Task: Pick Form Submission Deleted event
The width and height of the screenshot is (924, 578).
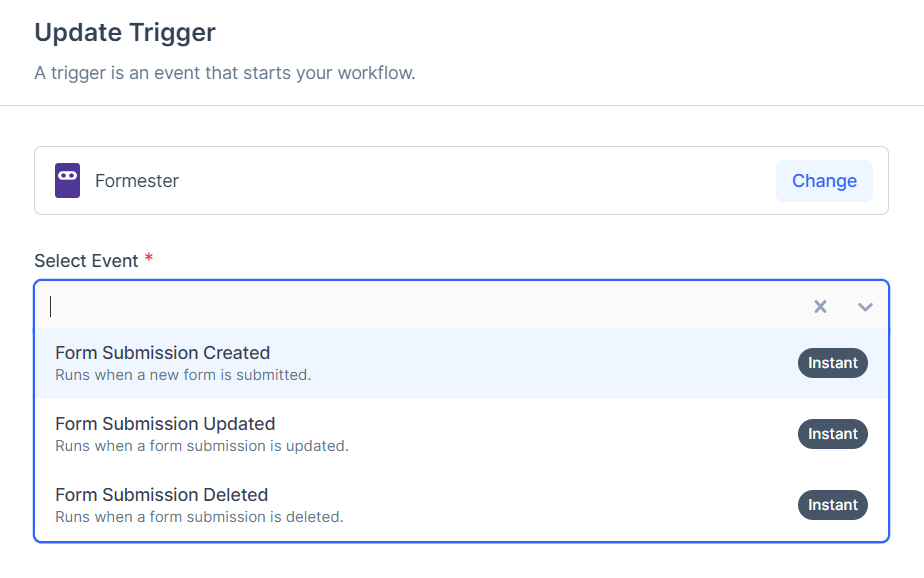Action: [x=161, y=495]
